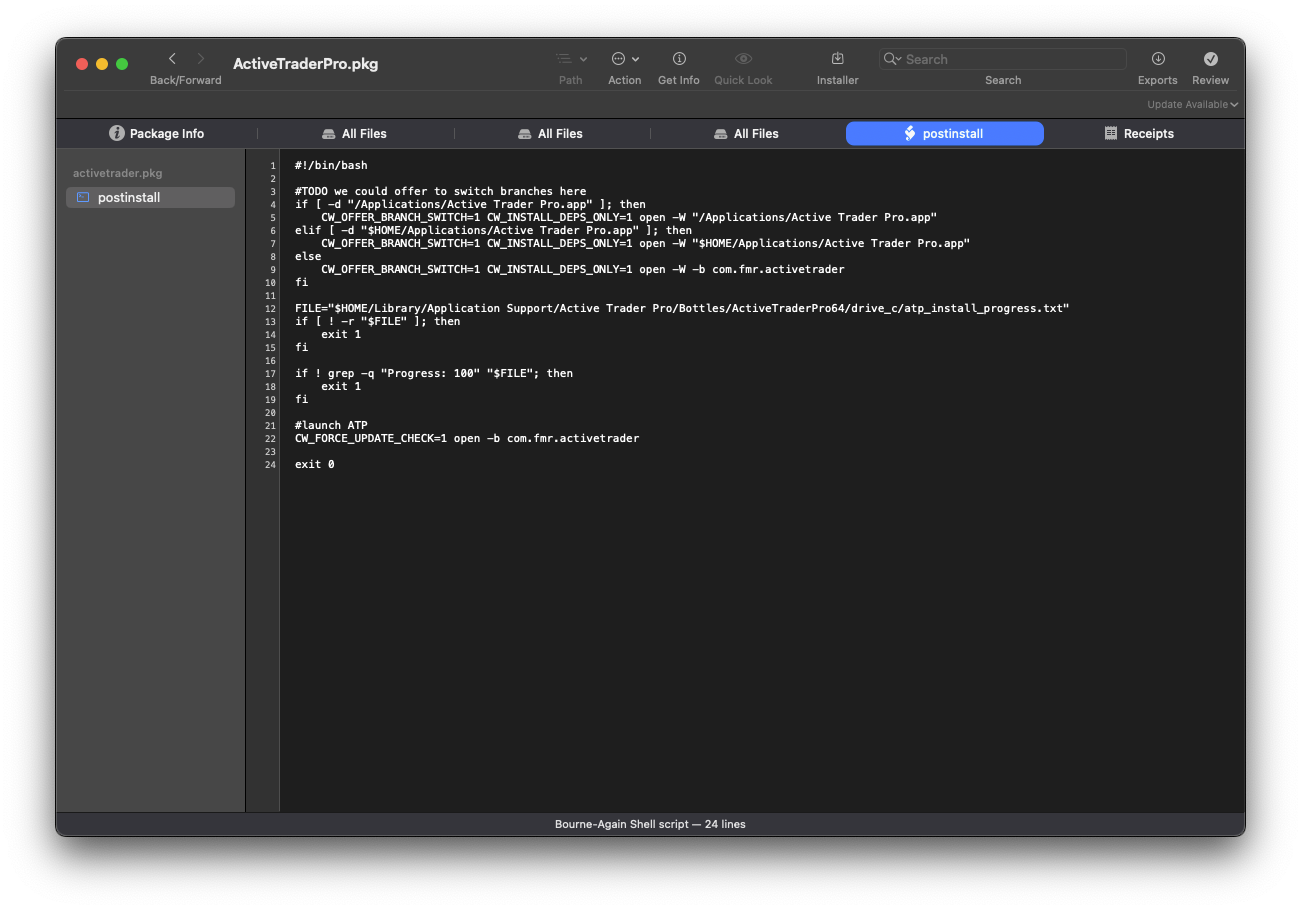Viewport: 1301px width, 910px height.
Task: Click the FILE= assignment line
Action: (x=682, y=308)
